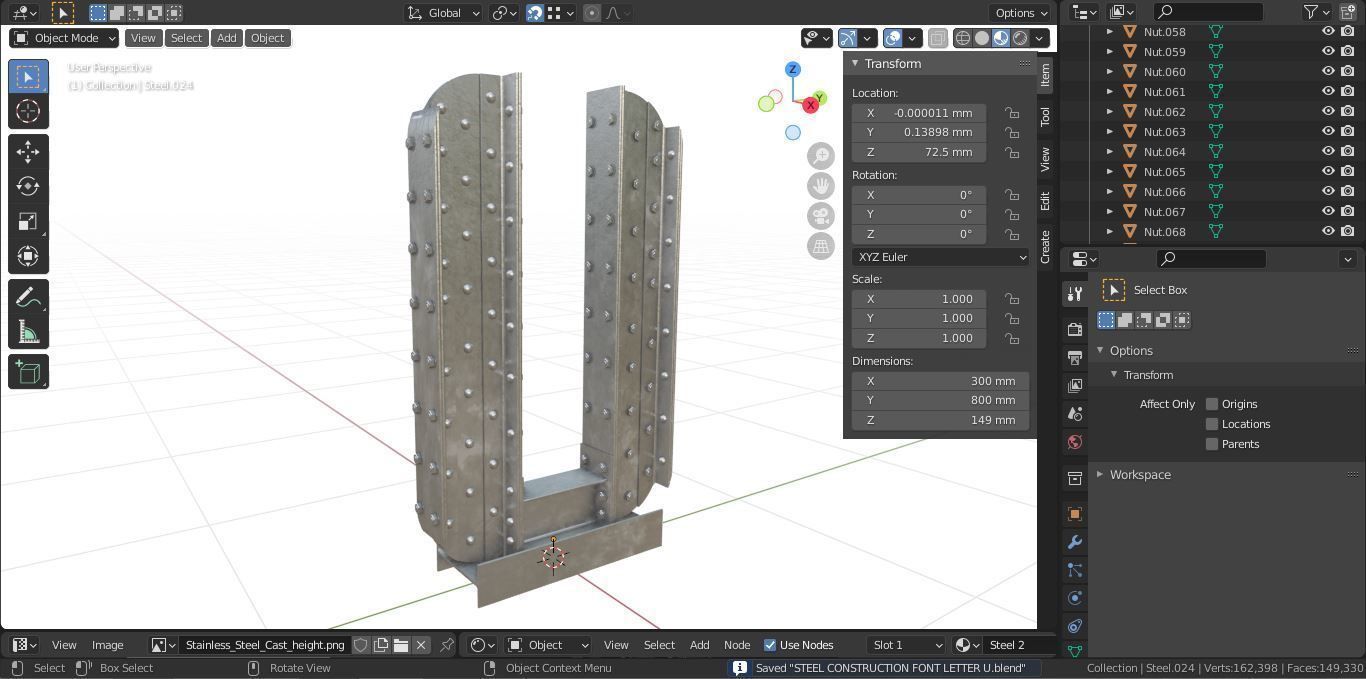Open the XYZ Euler rotation mode dropdown
Screen dimensions: 1366x679
click(940, 257)
